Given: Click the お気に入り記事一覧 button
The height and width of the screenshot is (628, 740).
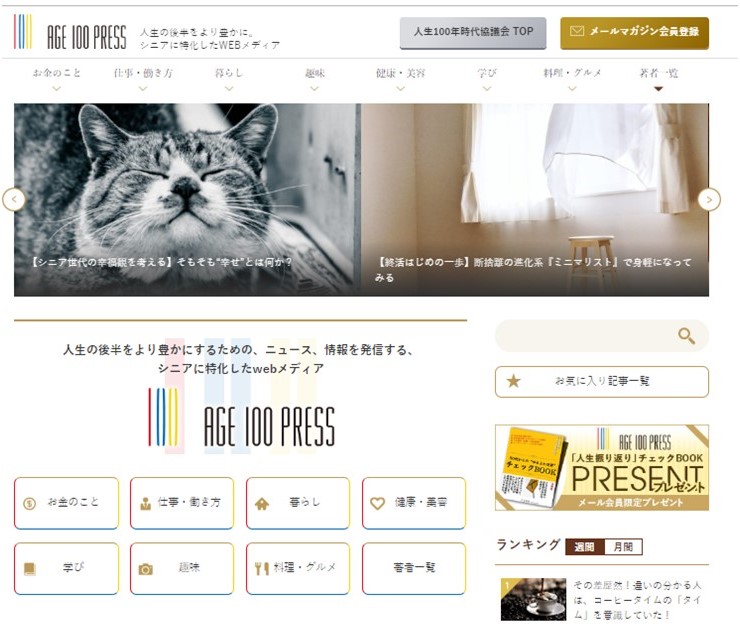Looking at the screenshot, I should [x=602, y=381].
